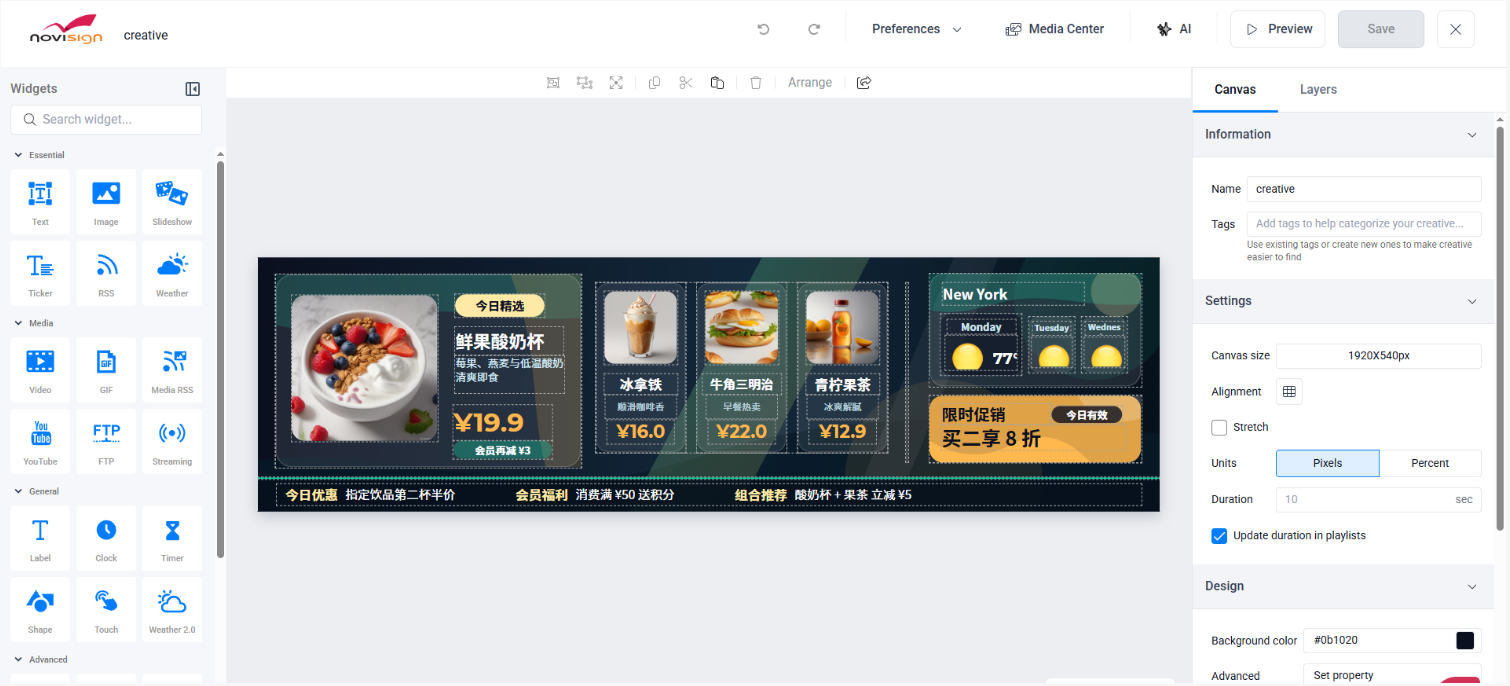Cut selection with the scissors icon

[685, 83]
